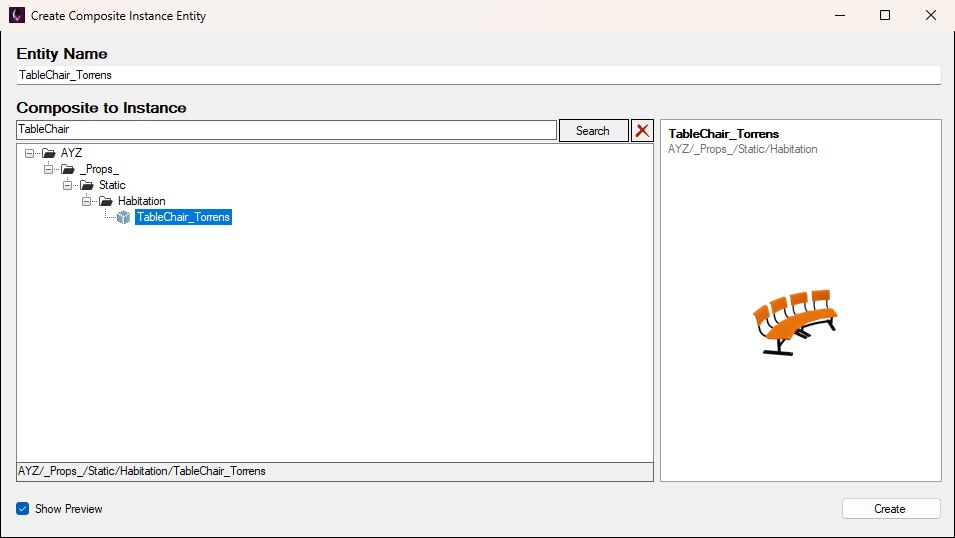Click the Habitation folder icon
This screenshot has height=538, width=955.
click(105, 201)
